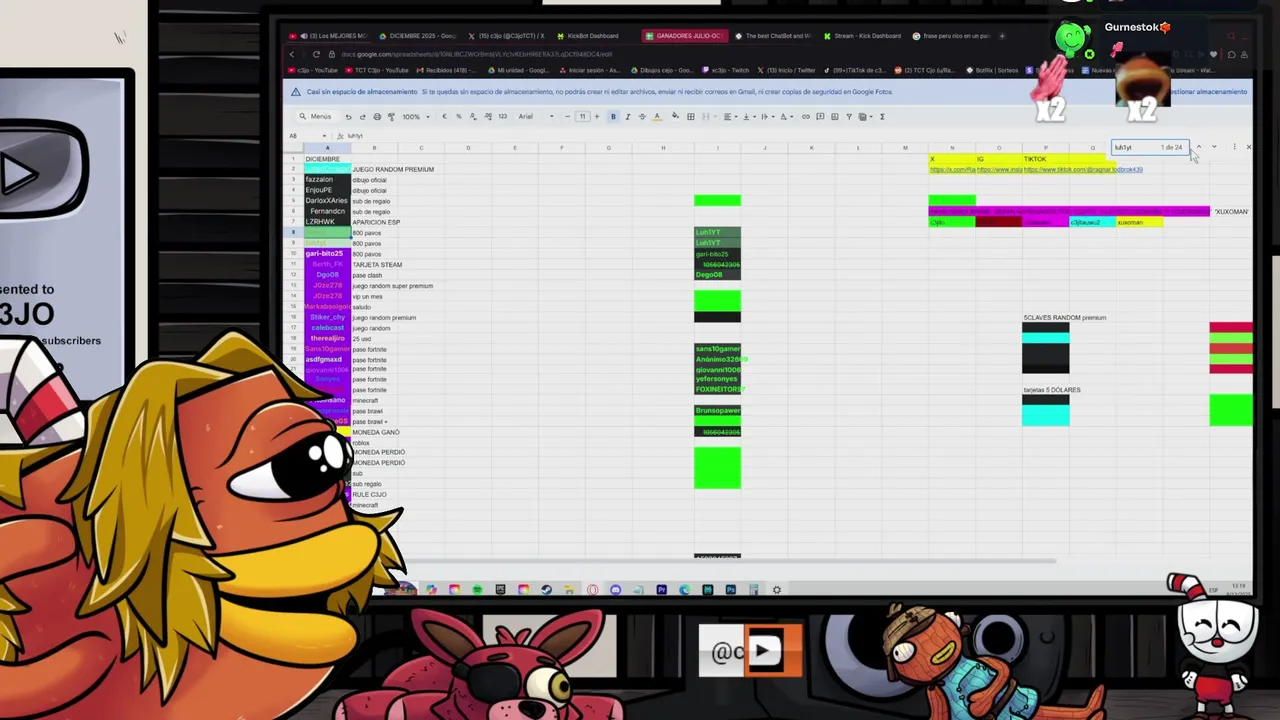This screenshot has height=720, width=1280.
Task: Click the Menús search box
Action: 318,116
